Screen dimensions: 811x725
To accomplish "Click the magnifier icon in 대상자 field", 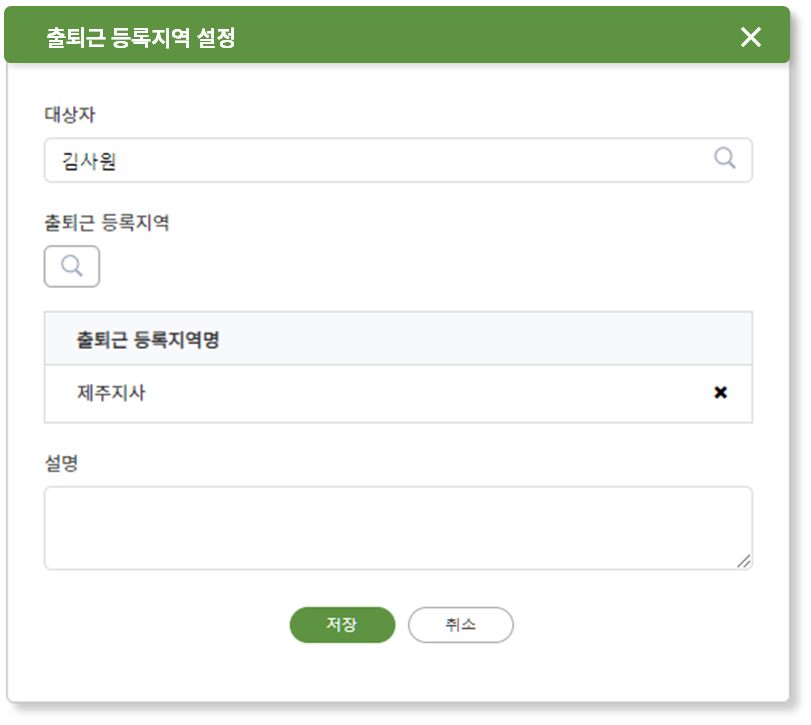I will pyautogui.click(x=724, y=158).
